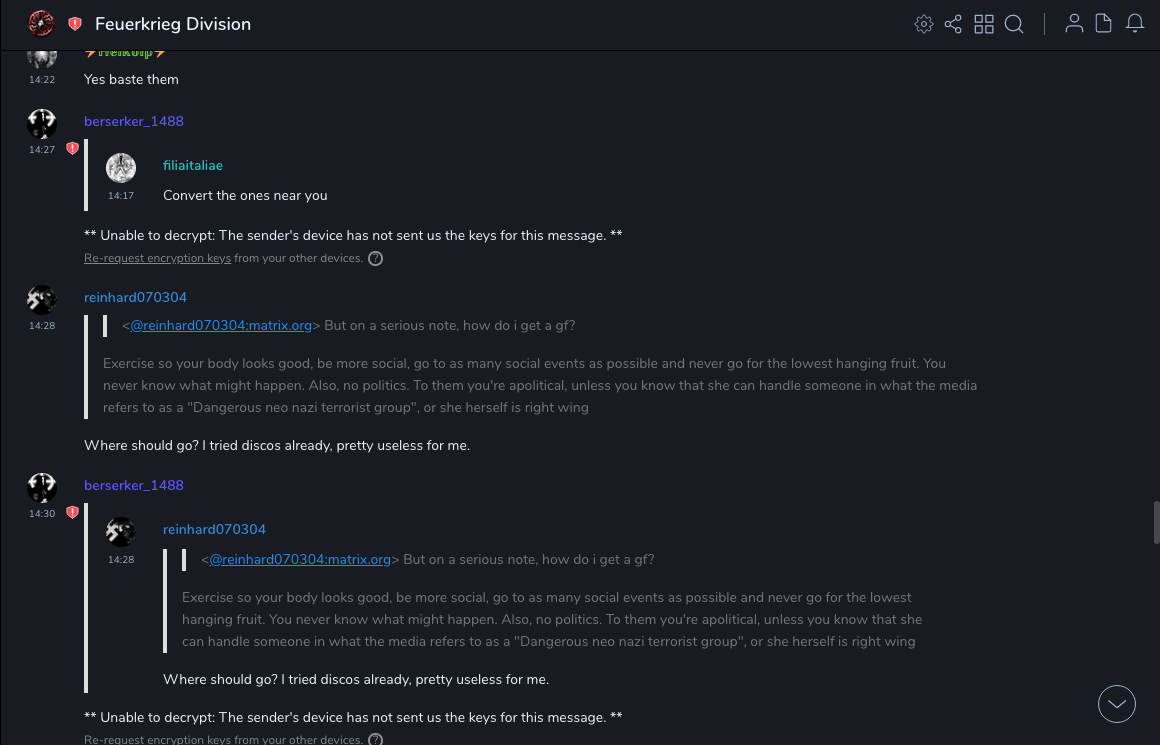
Task: Click the 14:28 message timestamp
Action: pos(42,325)
